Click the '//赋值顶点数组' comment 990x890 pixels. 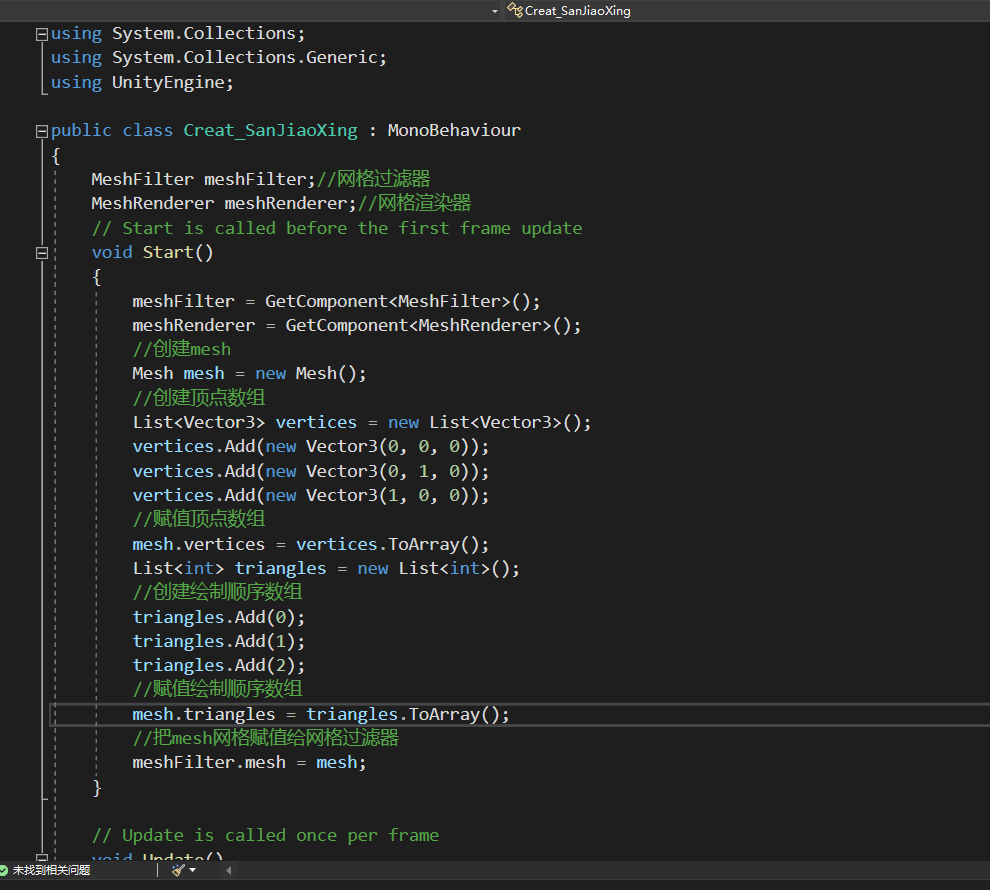click(x=199, y=519)
